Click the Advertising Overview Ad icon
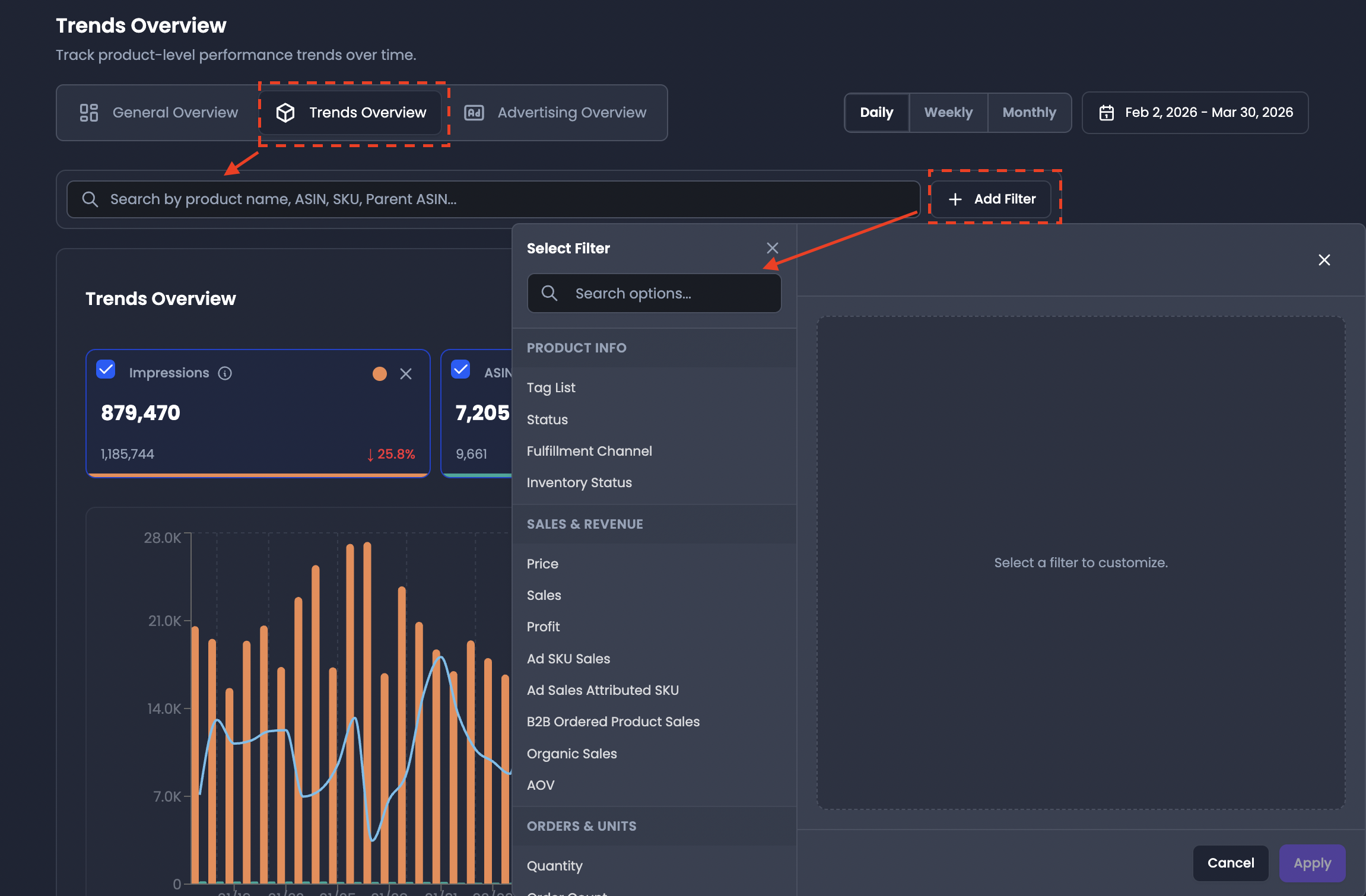1366x896 pixels. point(474,113)
